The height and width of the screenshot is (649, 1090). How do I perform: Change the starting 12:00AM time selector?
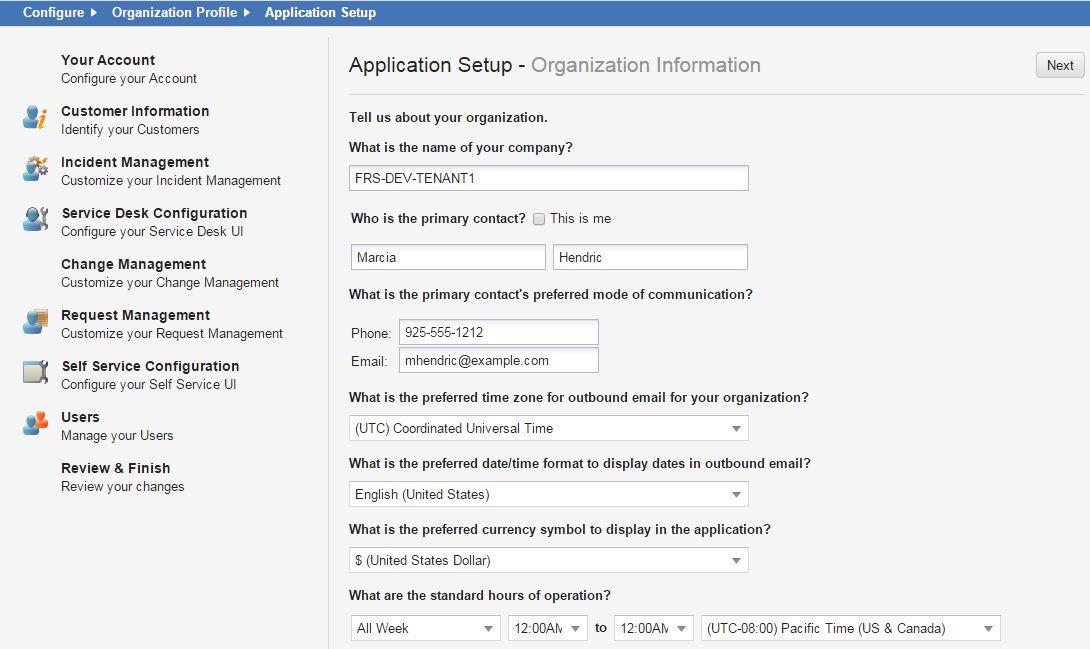point(547,628)
